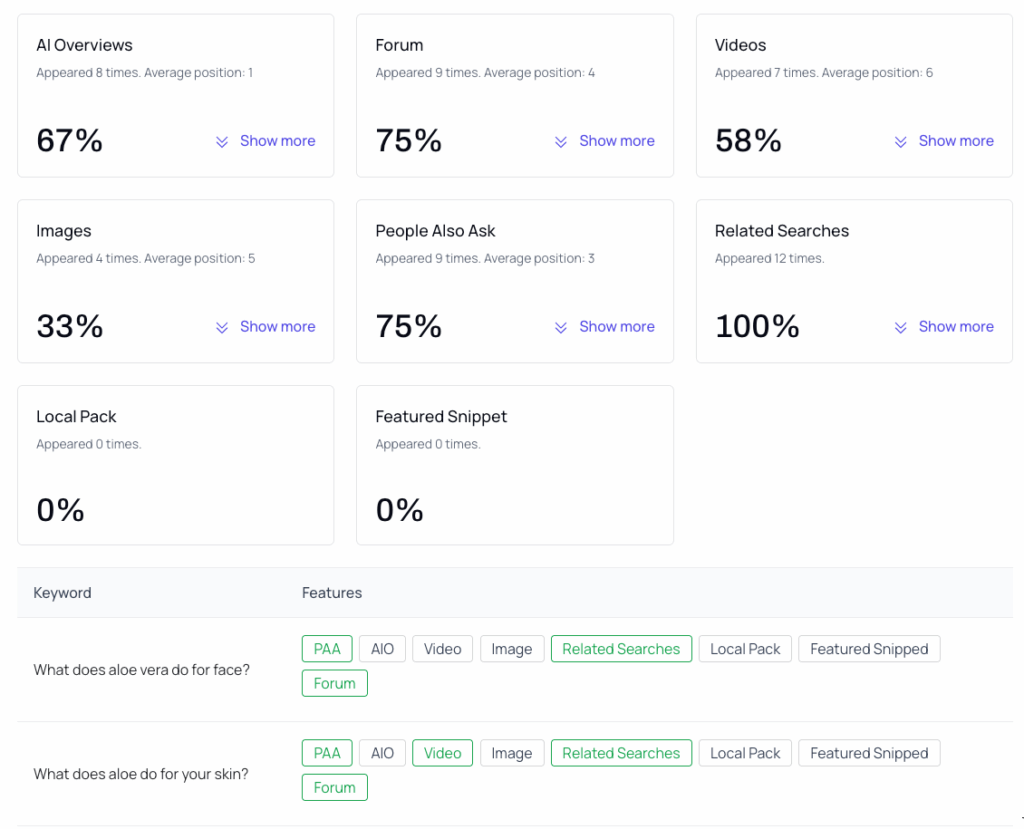Expand AI Overviews with Show more

(277, 141)
